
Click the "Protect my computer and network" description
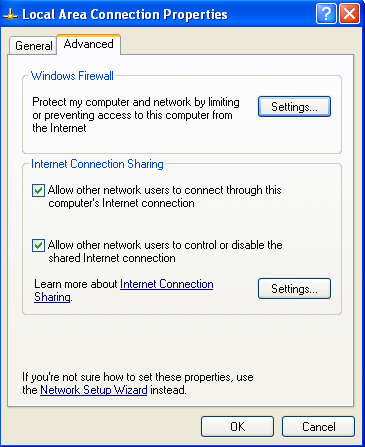coord(136,115)
